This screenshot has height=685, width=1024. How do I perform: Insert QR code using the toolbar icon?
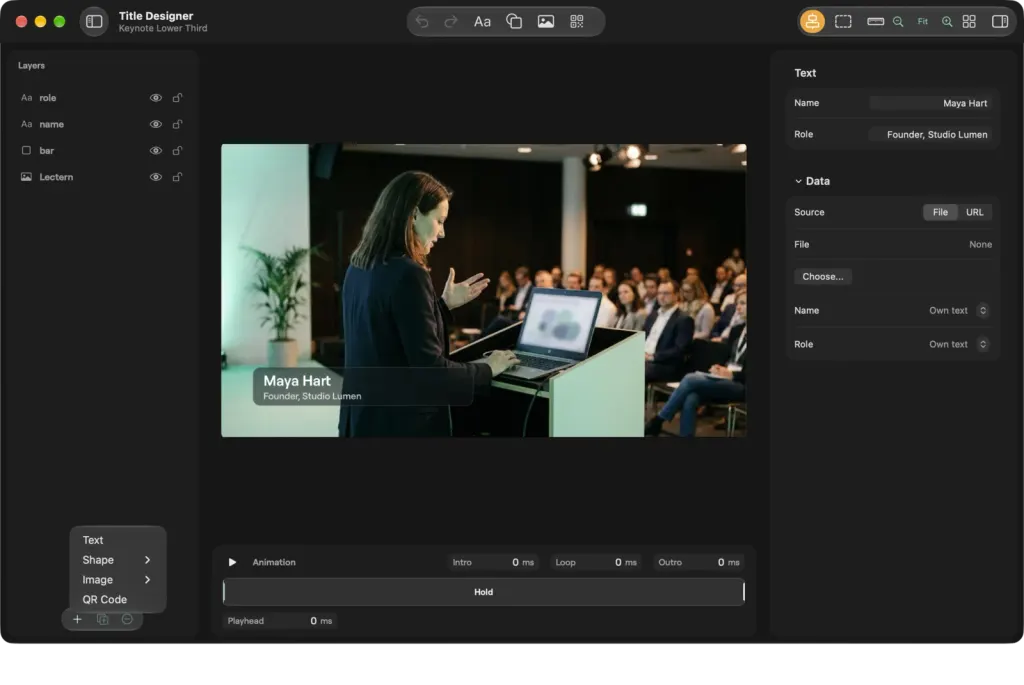577,22
